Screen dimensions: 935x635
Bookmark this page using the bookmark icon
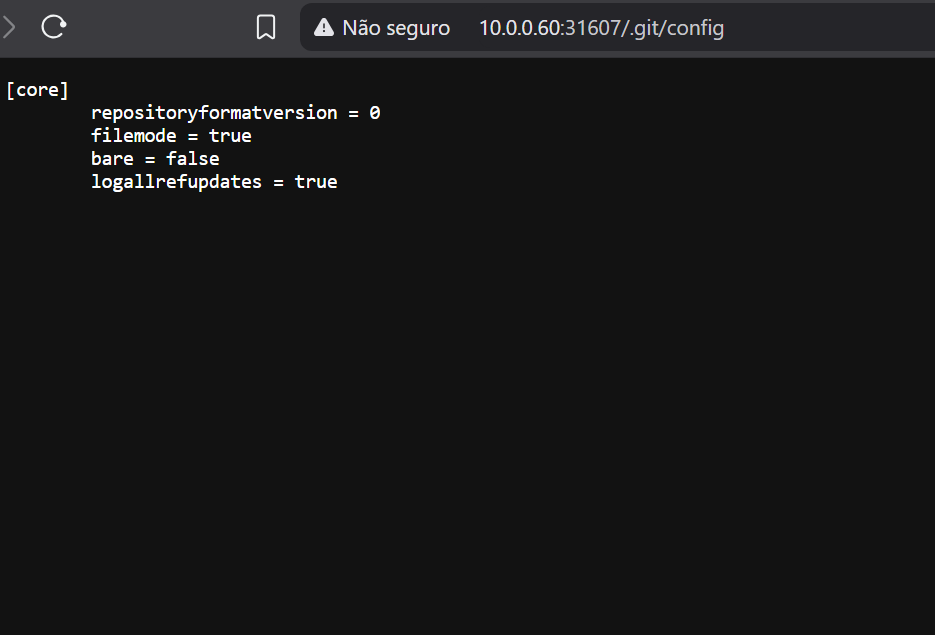click(x=266, y=27)
